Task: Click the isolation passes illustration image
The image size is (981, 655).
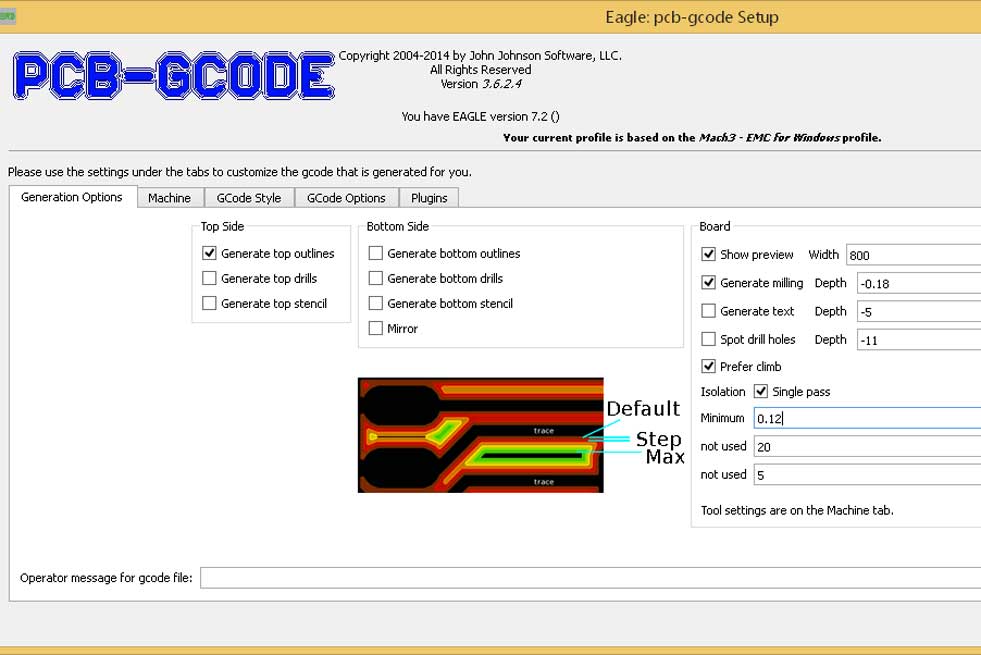Action: [480, 435]
